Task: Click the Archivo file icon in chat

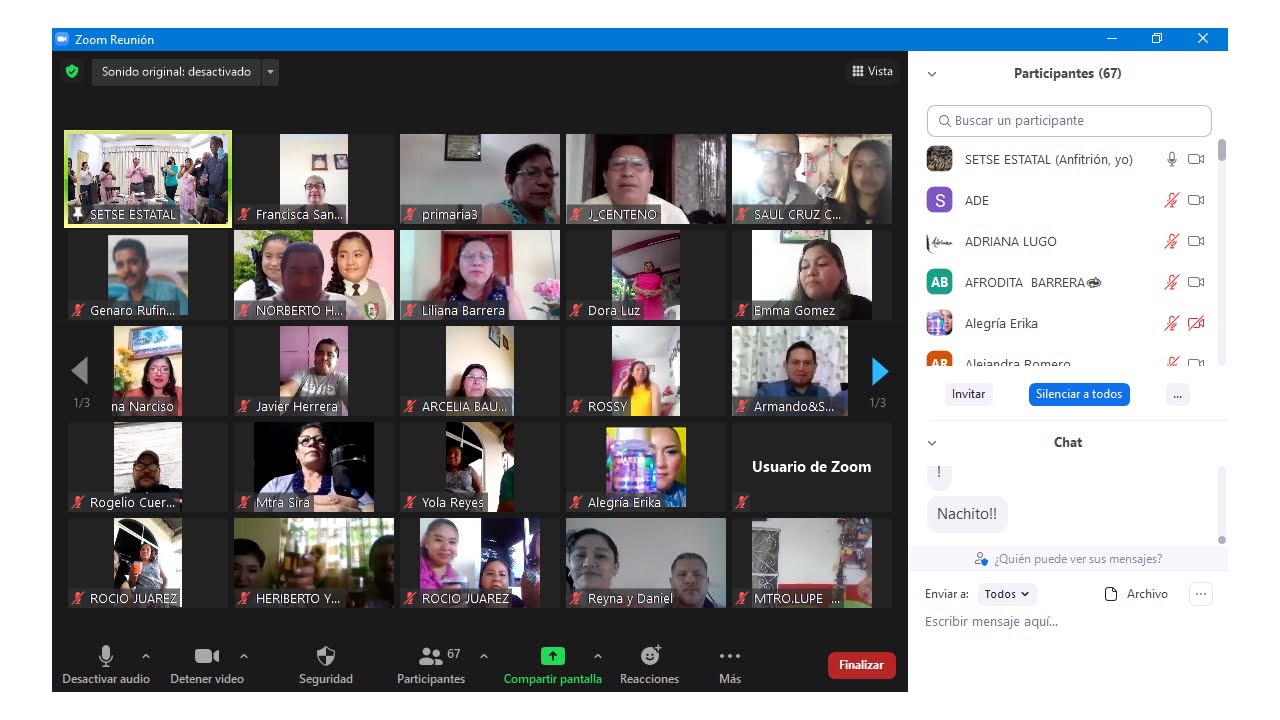Action: tap(1111, 594)
